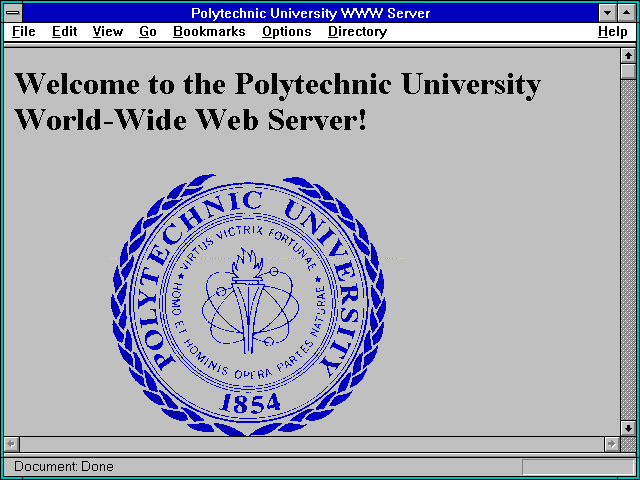Open the Bookmarks menu
This screenshot has width=640, height=480.
(x=209, y=32)
